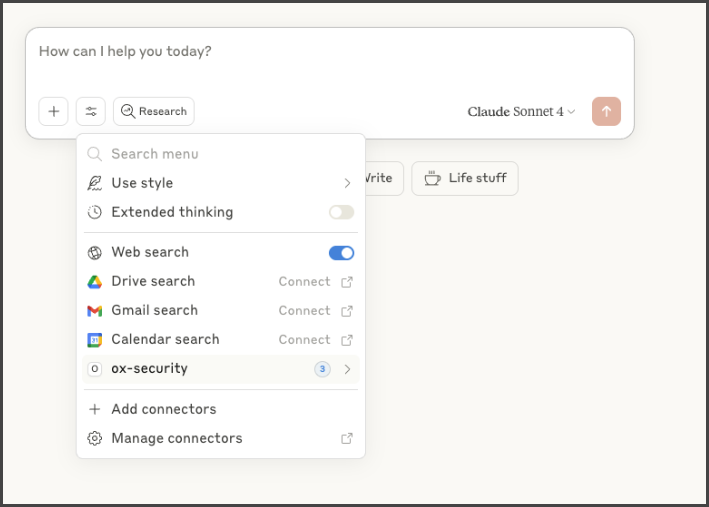This screenshot has width=709, height=507.
Task: Click the Search menu input field
Action: point(220,154)
